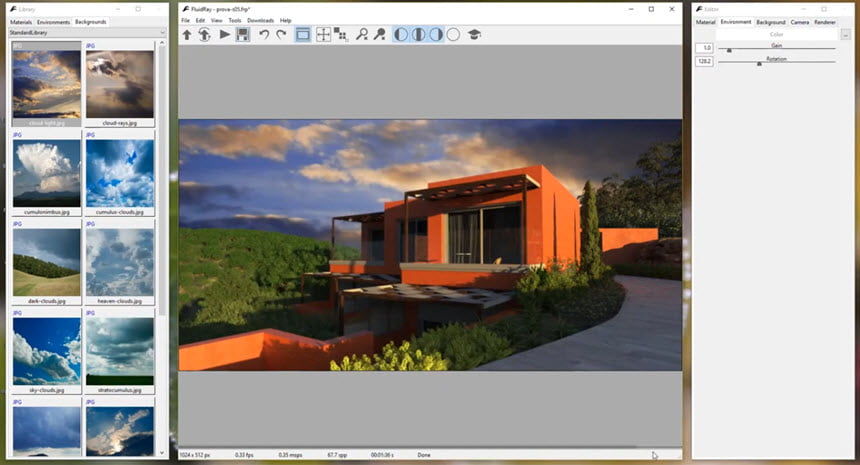The height and width of the screenshot is (465, 860).
Task: Click the browse button beside Color
Action: pos(845,35)
